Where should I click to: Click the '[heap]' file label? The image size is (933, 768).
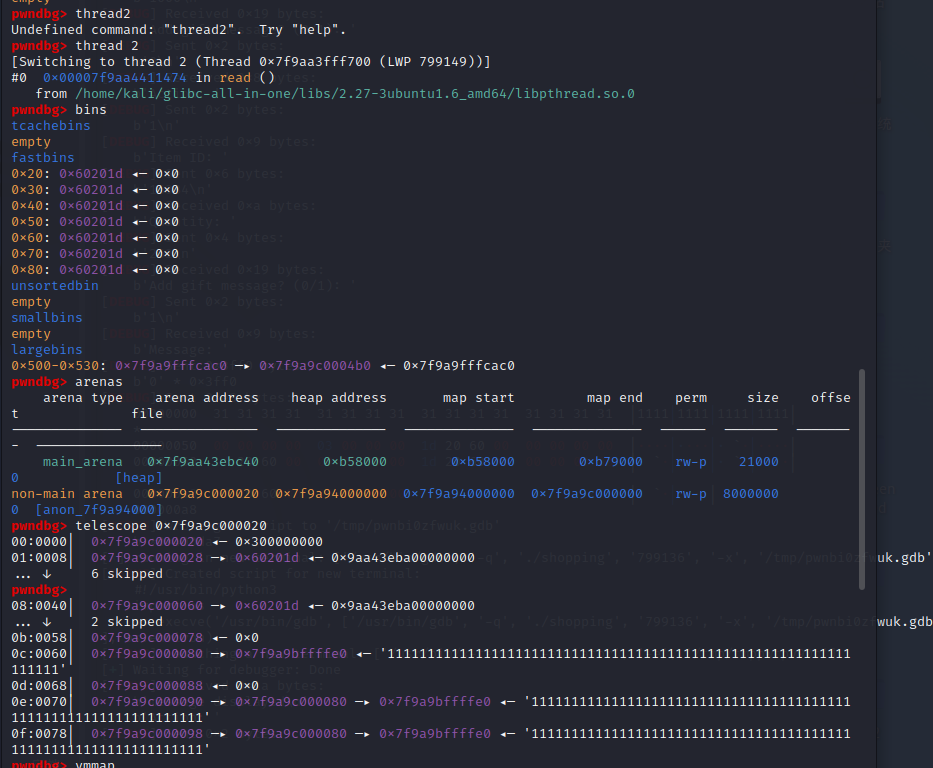(139, 478)
